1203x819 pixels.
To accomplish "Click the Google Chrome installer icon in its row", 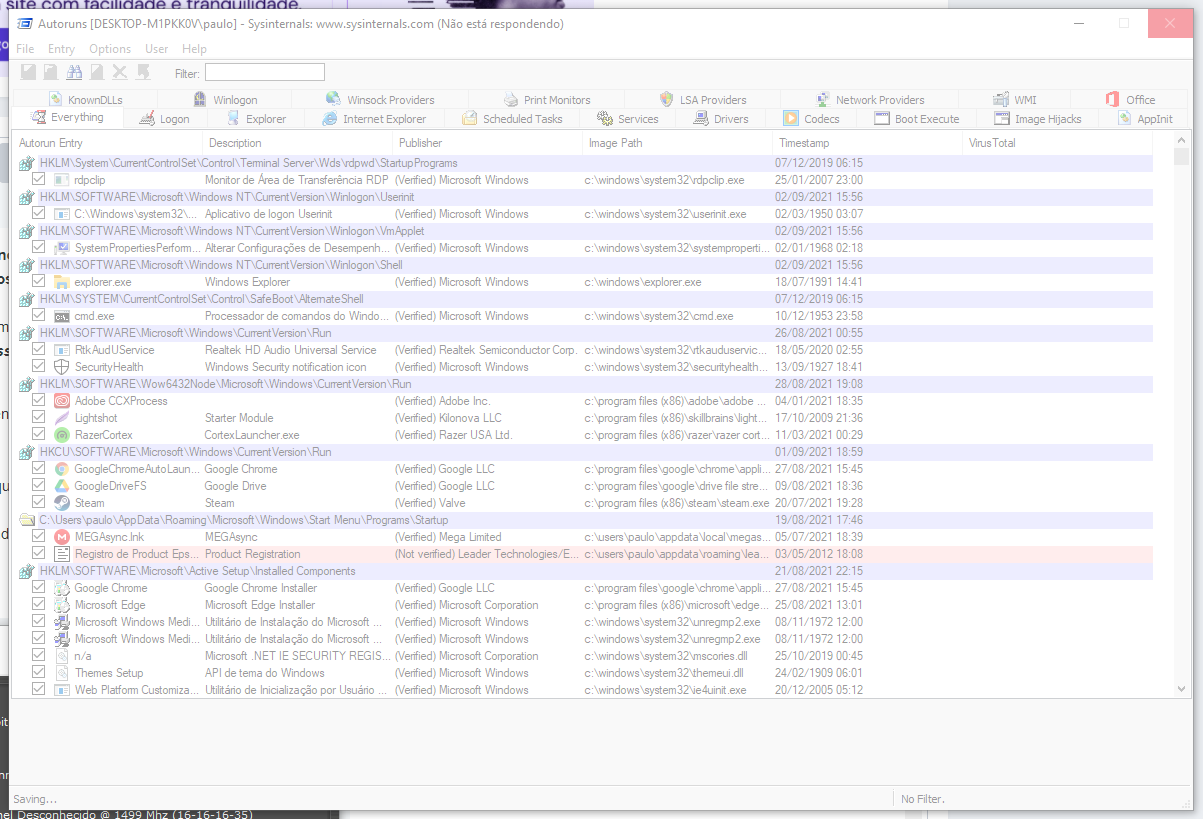I will point(61,588).
